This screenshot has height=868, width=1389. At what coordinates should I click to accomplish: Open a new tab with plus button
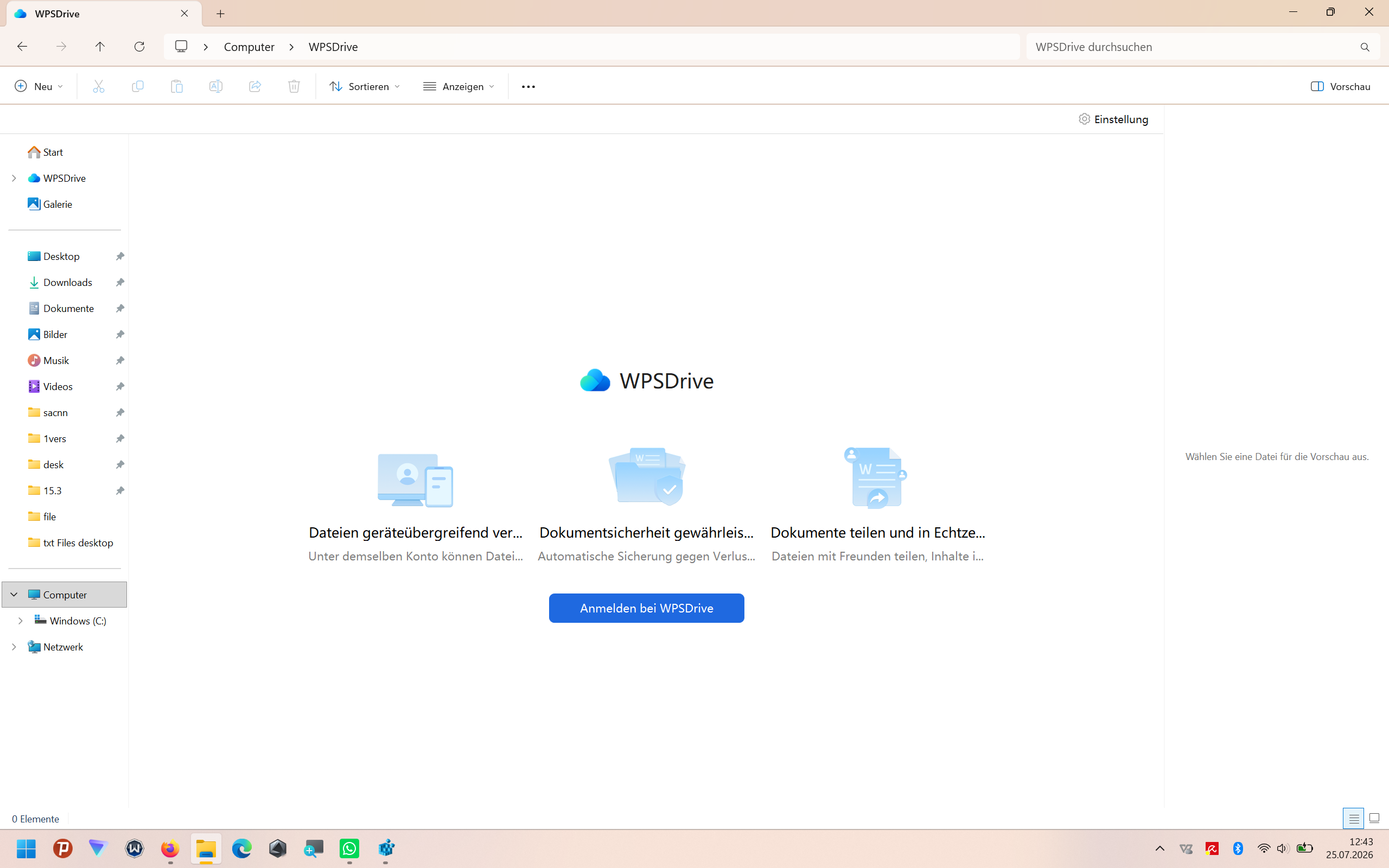tap(220, 14)
